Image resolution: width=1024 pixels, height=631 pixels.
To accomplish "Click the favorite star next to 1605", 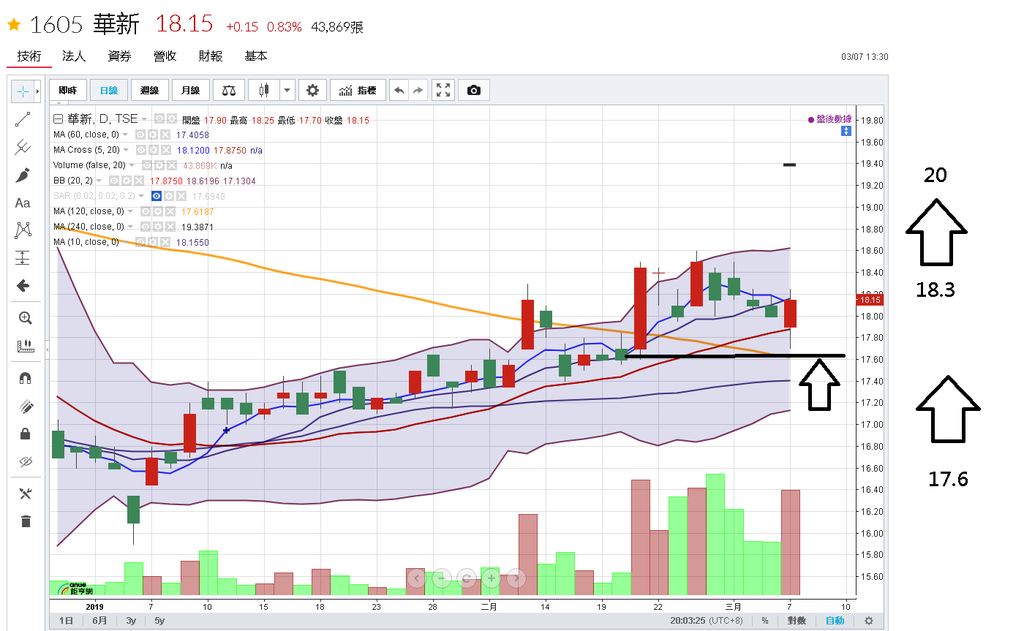I will 14,25.
